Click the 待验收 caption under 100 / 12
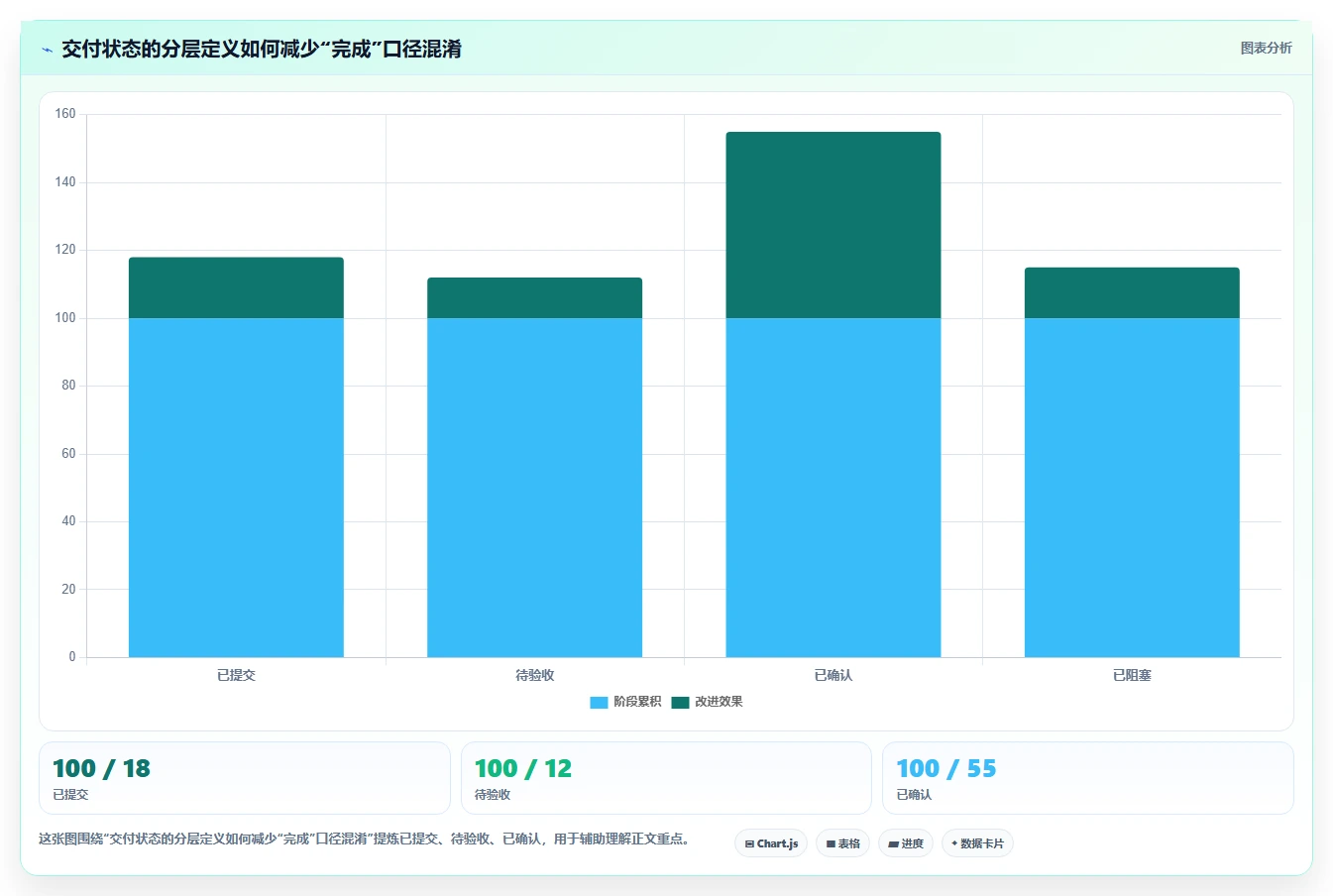 (493, 795)
